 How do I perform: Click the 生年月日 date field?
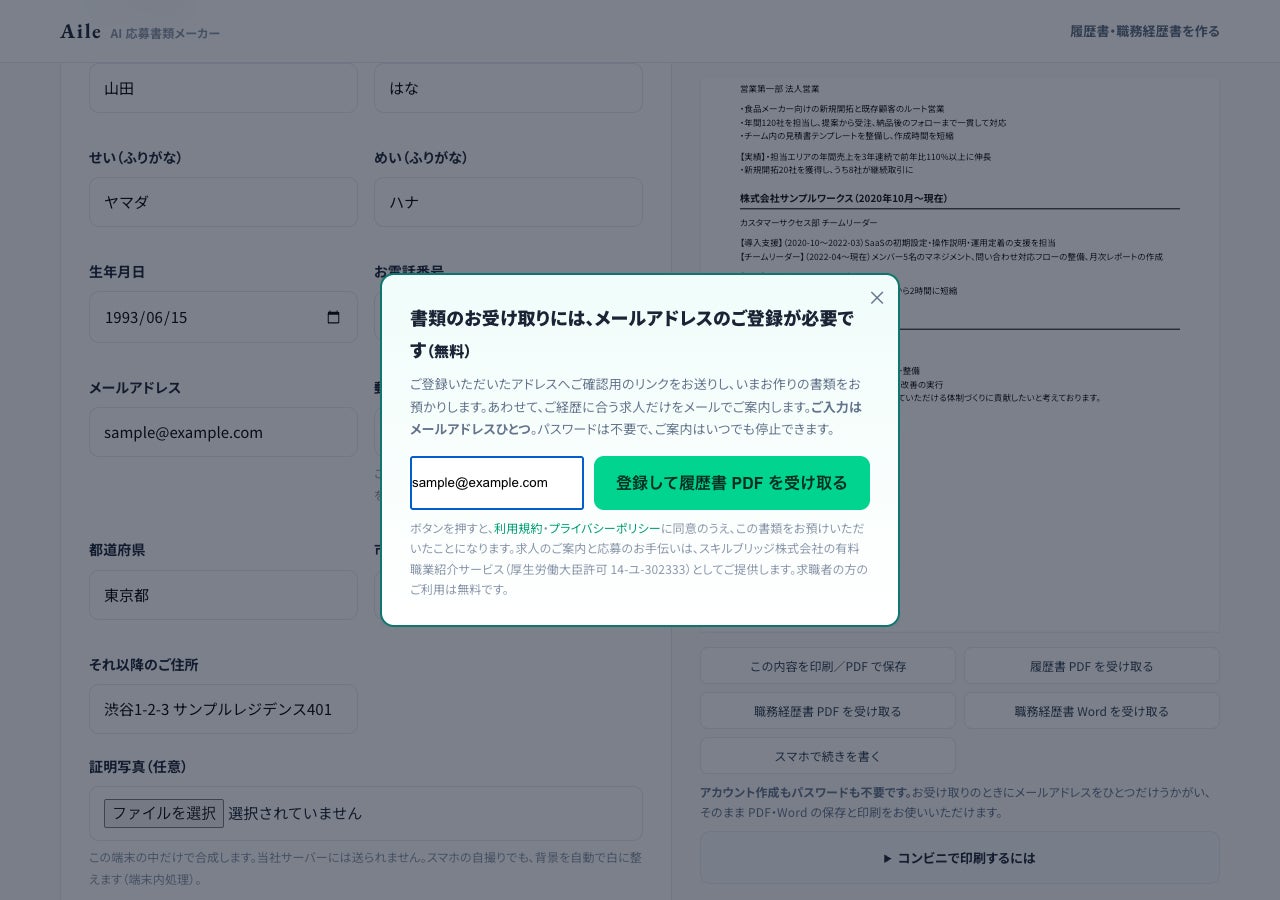coord(223,317)
